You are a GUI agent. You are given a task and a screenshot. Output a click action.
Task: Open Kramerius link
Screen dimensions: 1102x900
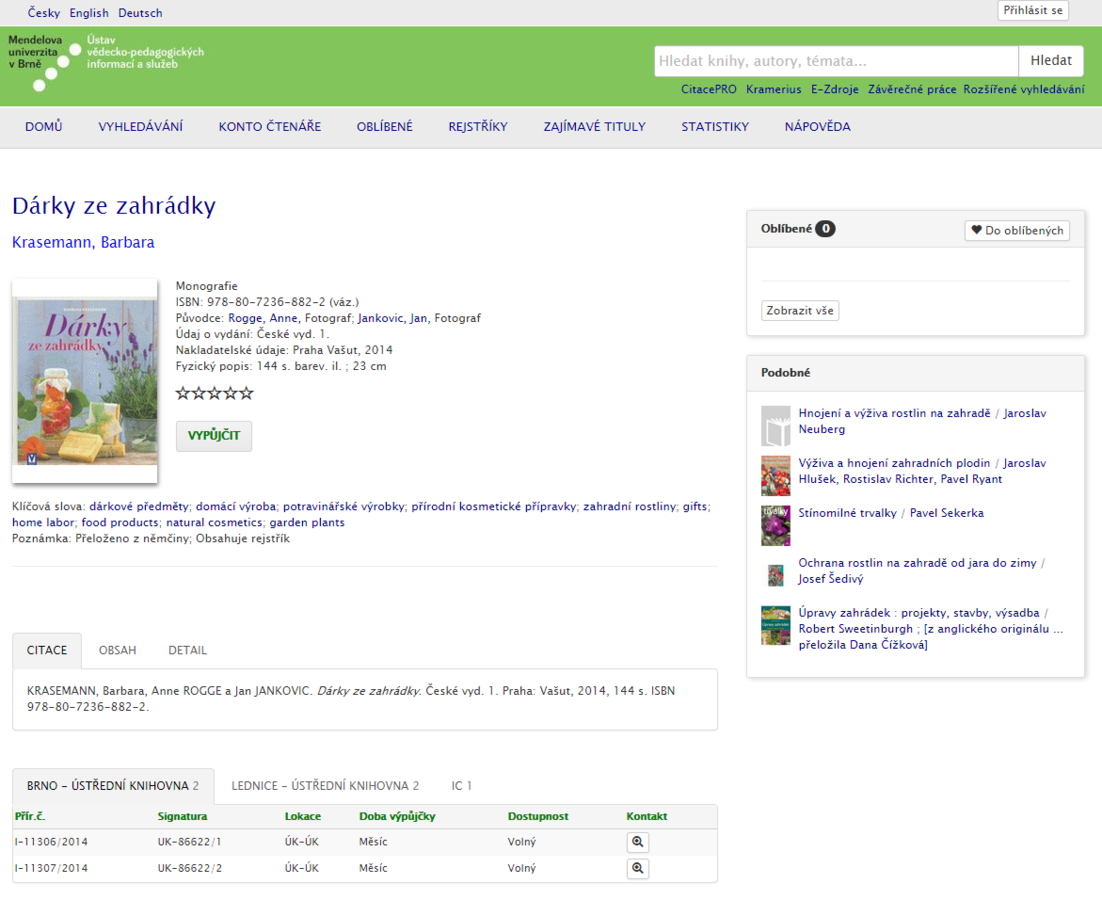(x=774, y=89)
